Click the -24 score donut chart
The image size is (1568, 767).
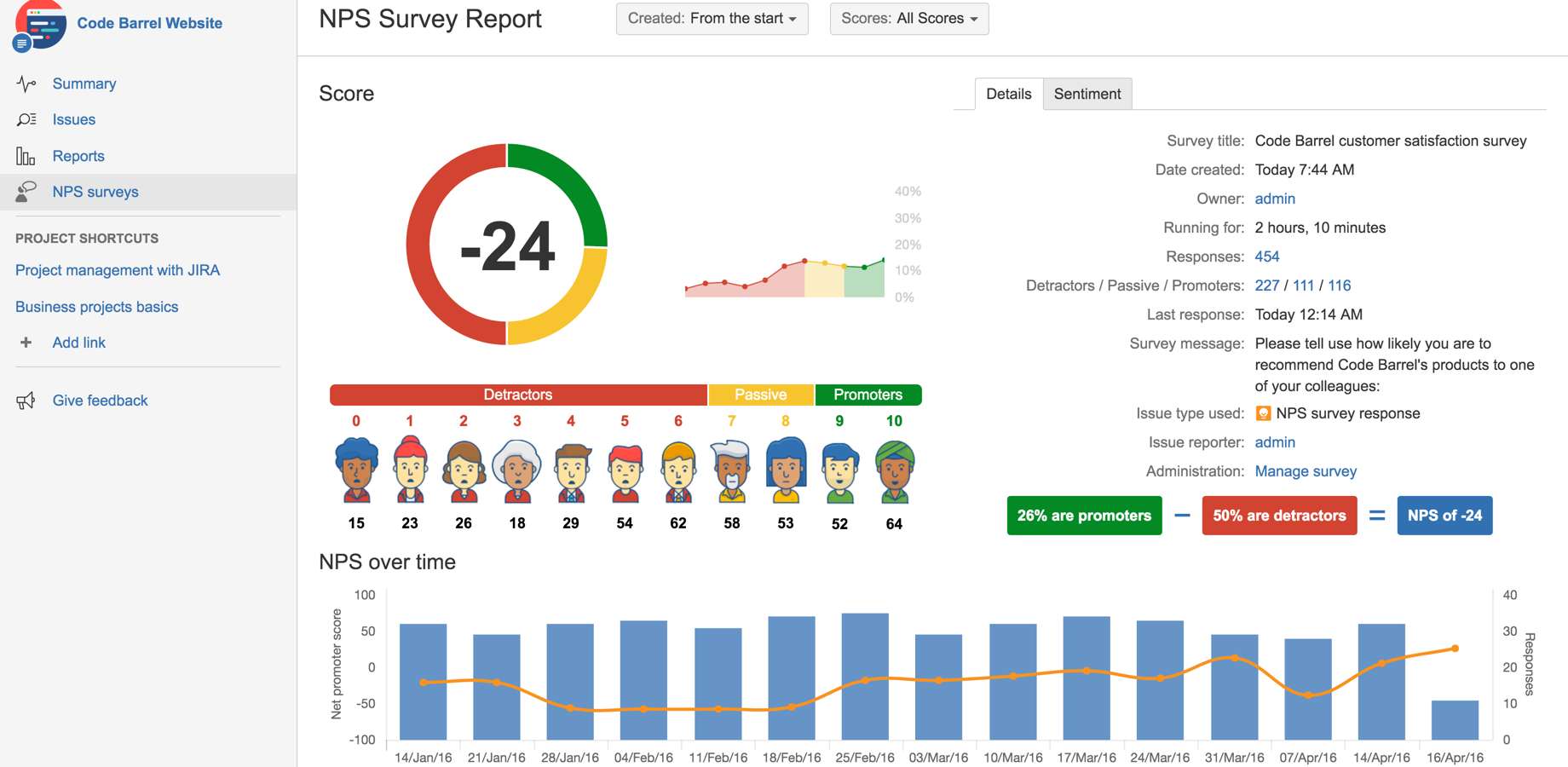click(x=507, y=245)
